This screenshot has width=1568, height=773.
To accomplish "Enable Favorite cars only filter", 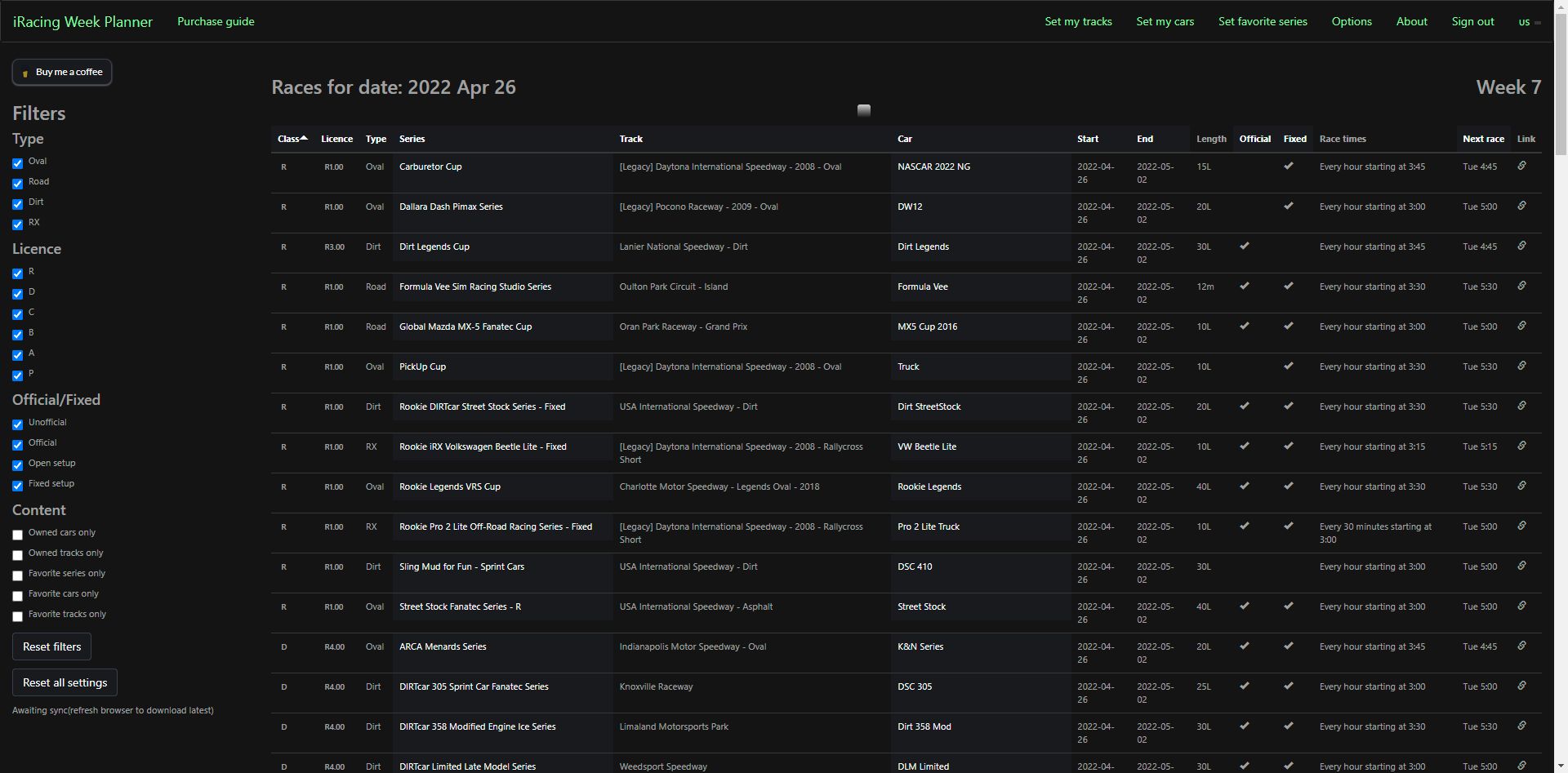I will click(17, 596).
